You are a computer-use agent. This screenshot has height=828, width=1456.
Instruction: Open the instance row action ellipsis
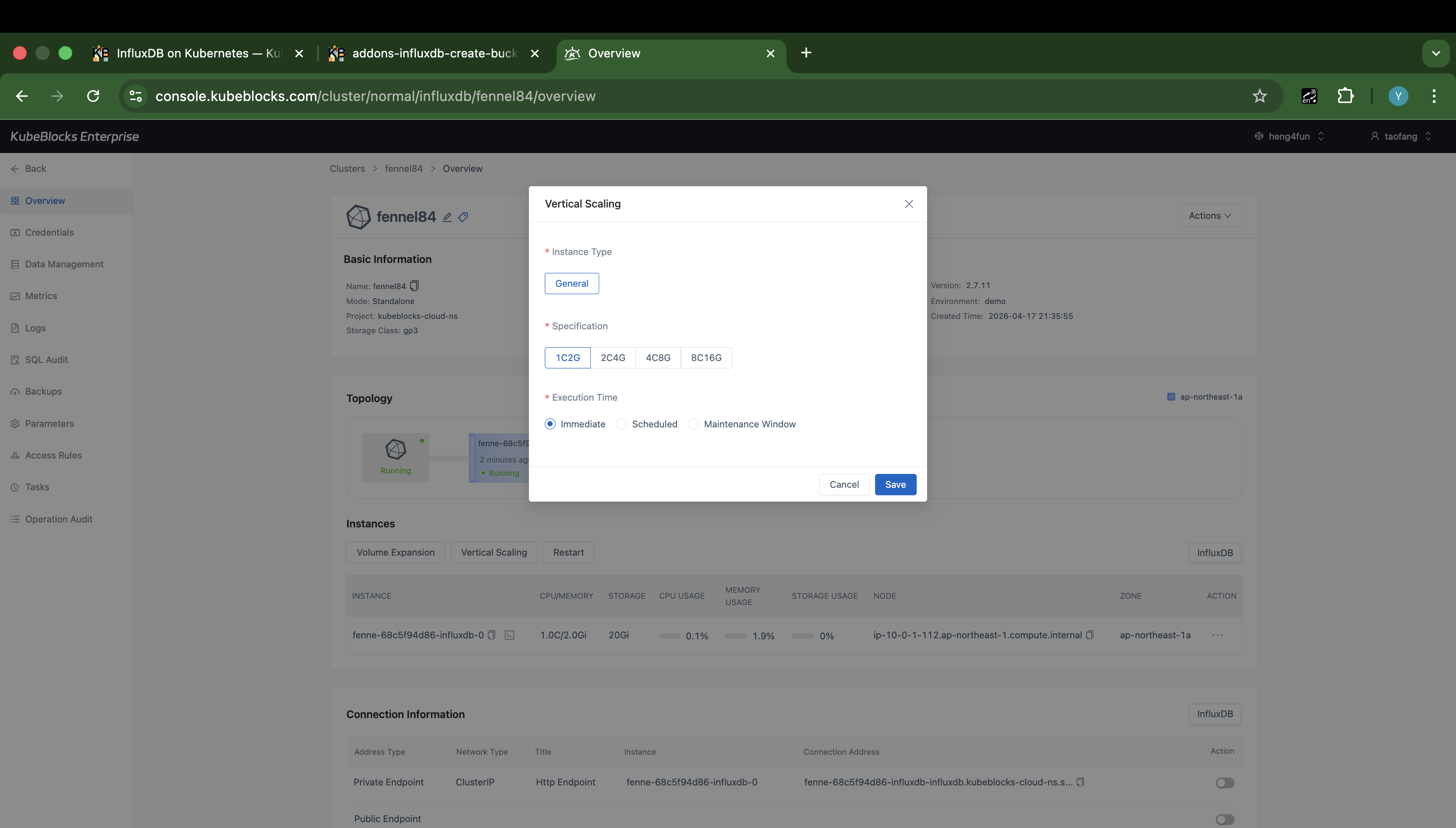click(x=1217, y=635)
